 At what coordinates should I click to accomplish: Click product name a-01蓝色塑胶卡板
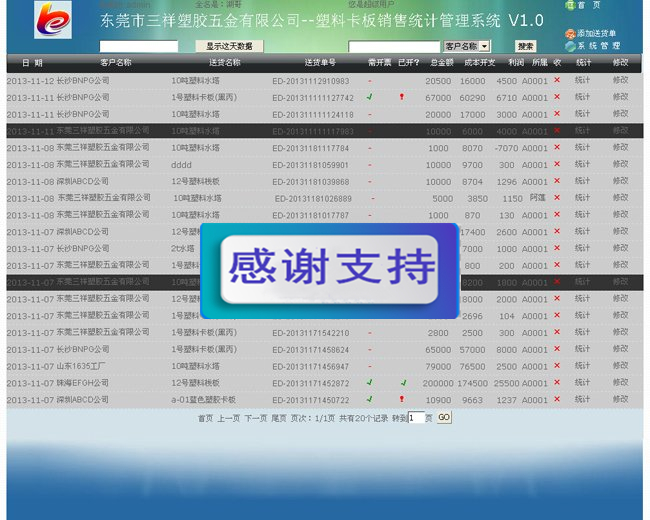click(204, 400)
